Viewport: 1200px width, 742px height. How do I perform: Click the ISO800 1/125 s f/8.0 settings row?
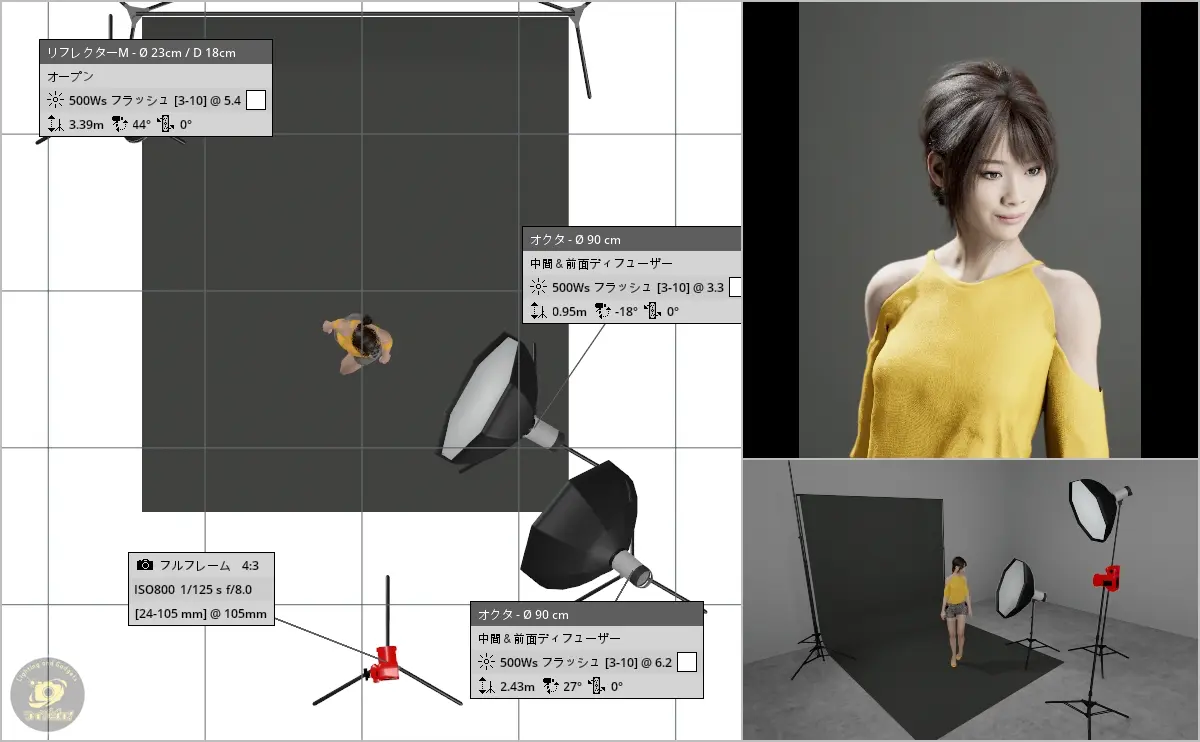pos(200,589)
